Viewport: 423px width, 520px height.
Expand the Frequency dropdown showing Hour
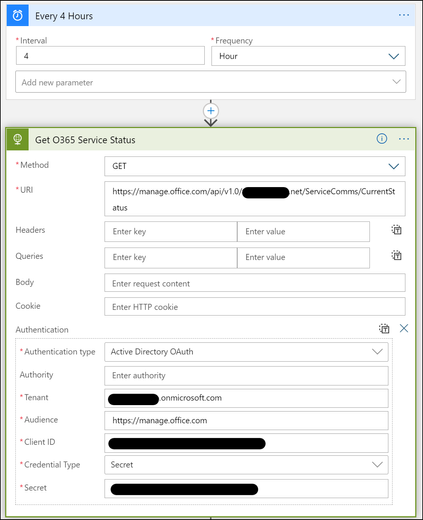[x=308, y=56]
